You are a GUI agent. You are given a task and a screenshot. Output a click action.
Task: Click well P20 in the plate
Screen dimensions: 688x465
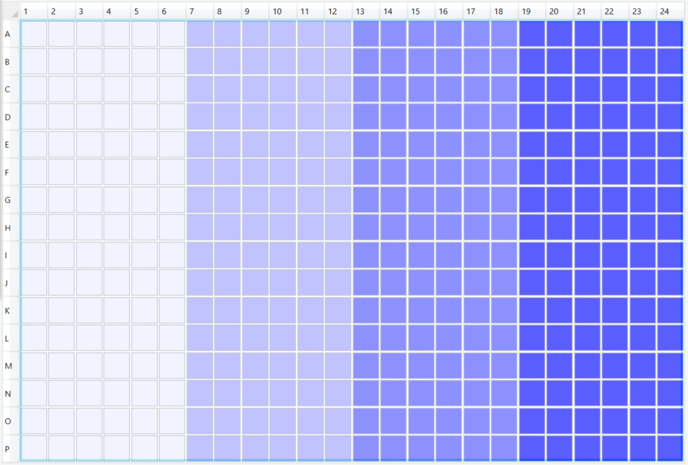click(559, 448)
